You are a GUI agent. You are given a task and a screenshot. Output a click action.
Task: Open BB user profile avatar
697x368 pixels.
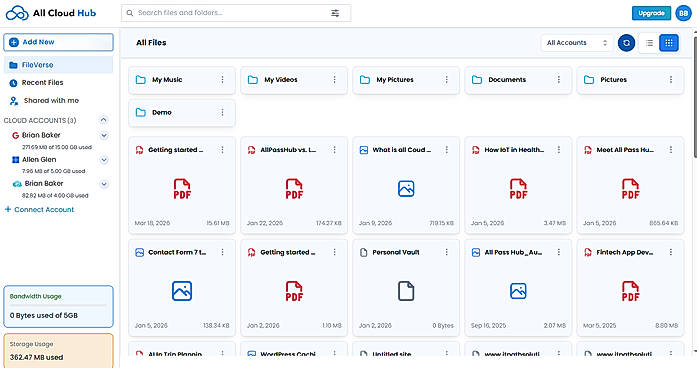pos(683,13)
